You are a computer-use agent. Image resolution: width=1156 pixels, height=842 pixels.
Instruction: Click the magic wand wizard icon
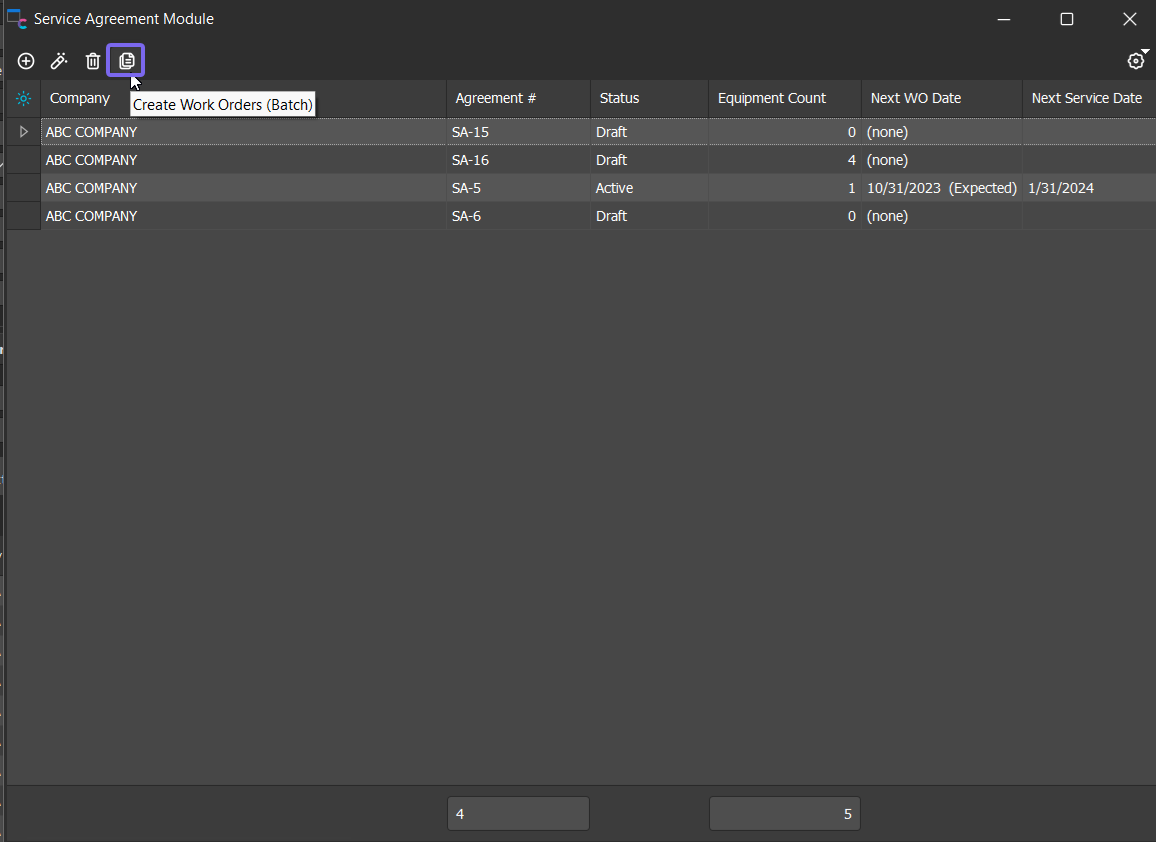(x=59, y=61)
